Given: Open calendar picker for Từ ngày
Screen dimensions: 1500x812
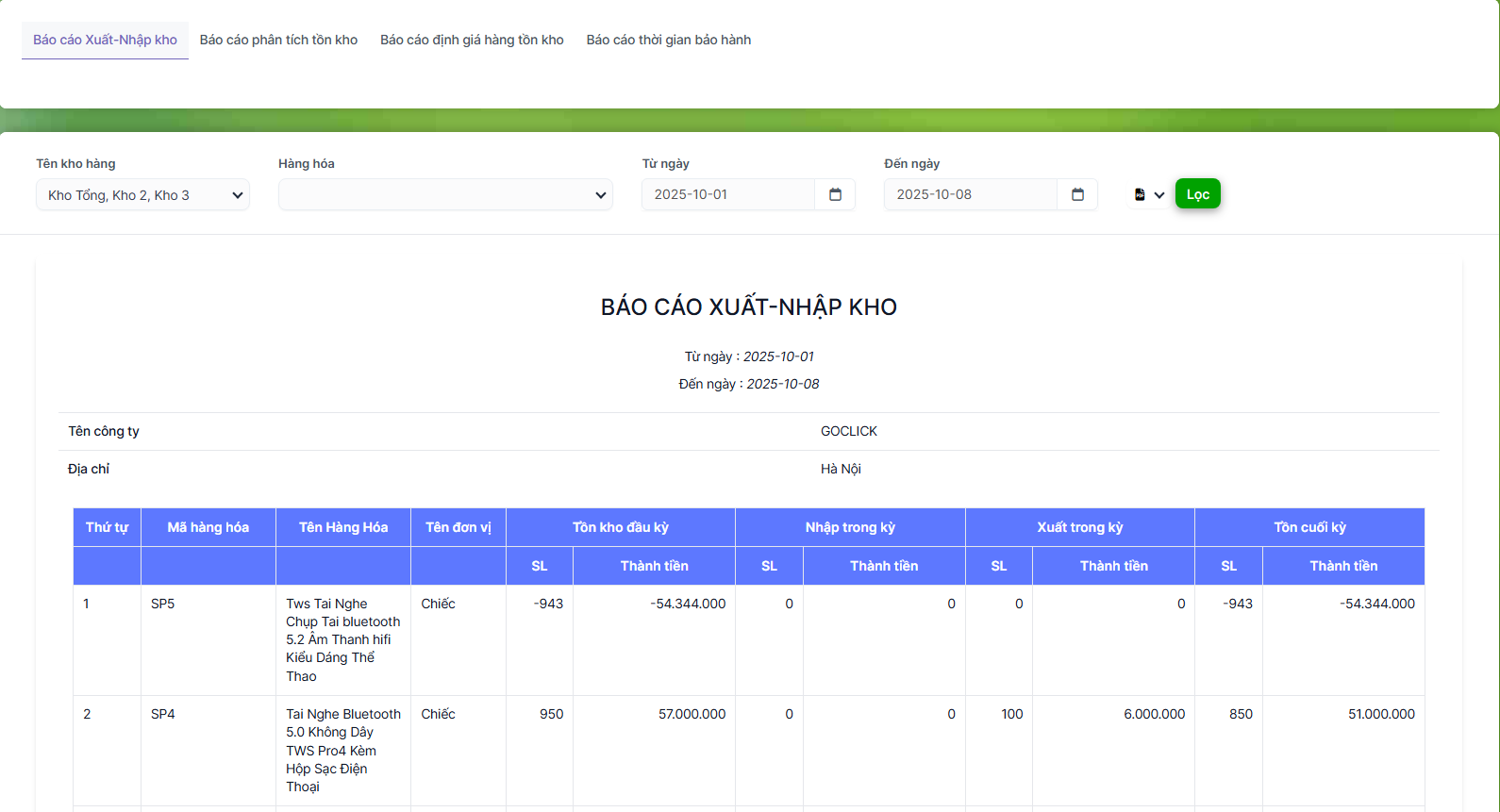Looking at the screenshot, I should pos(835,194).
